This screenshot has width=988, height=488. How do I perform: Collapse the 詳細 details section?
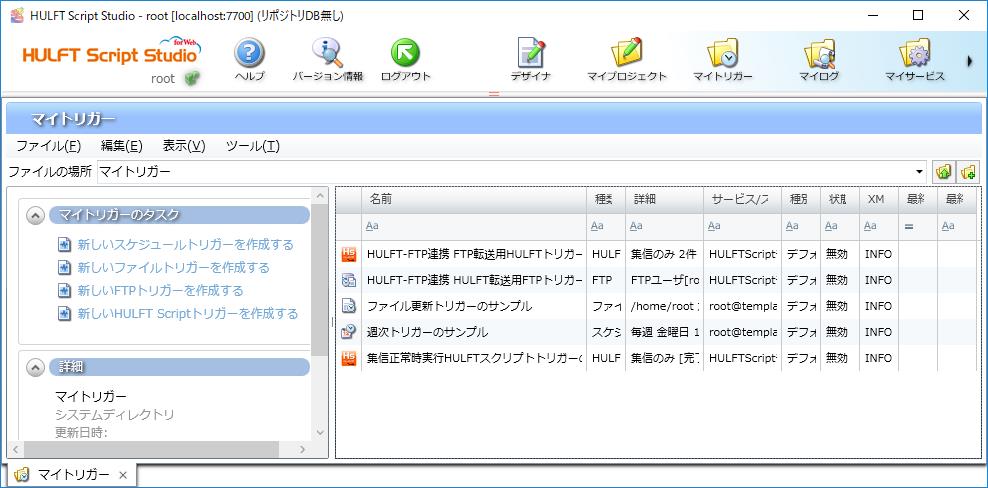coord(36,368)
